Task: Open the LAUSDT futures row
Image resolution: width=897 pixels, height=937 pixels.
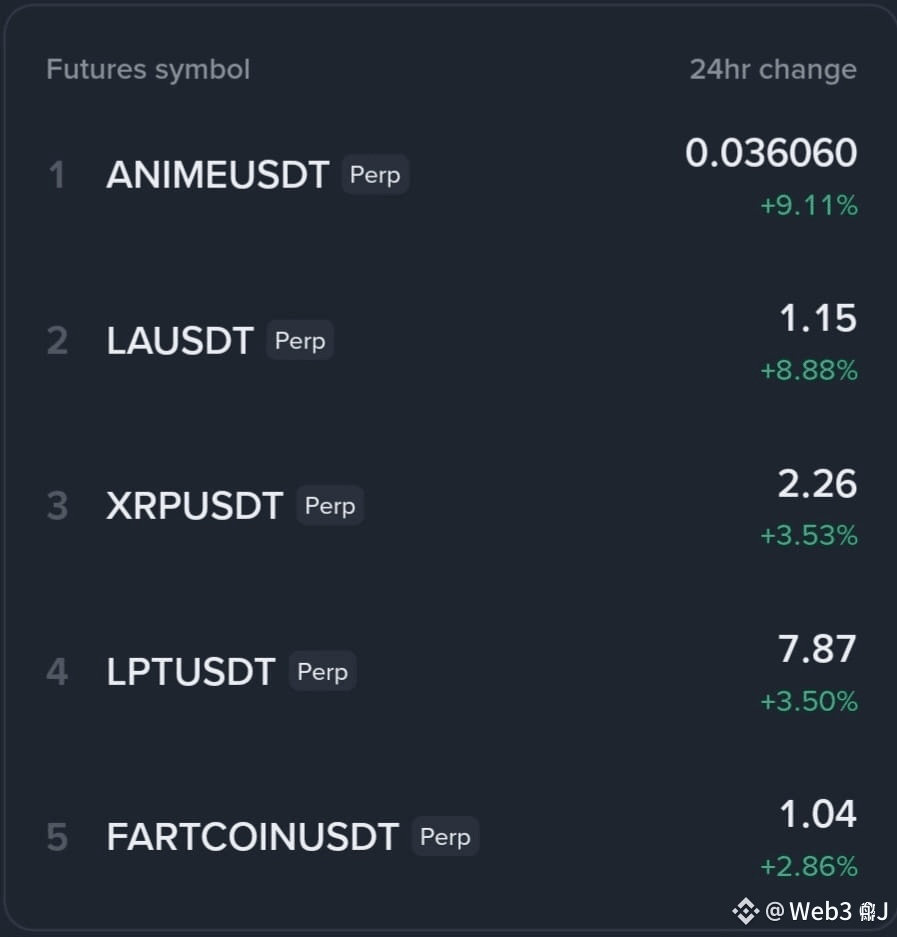Action: pos(452,341)
